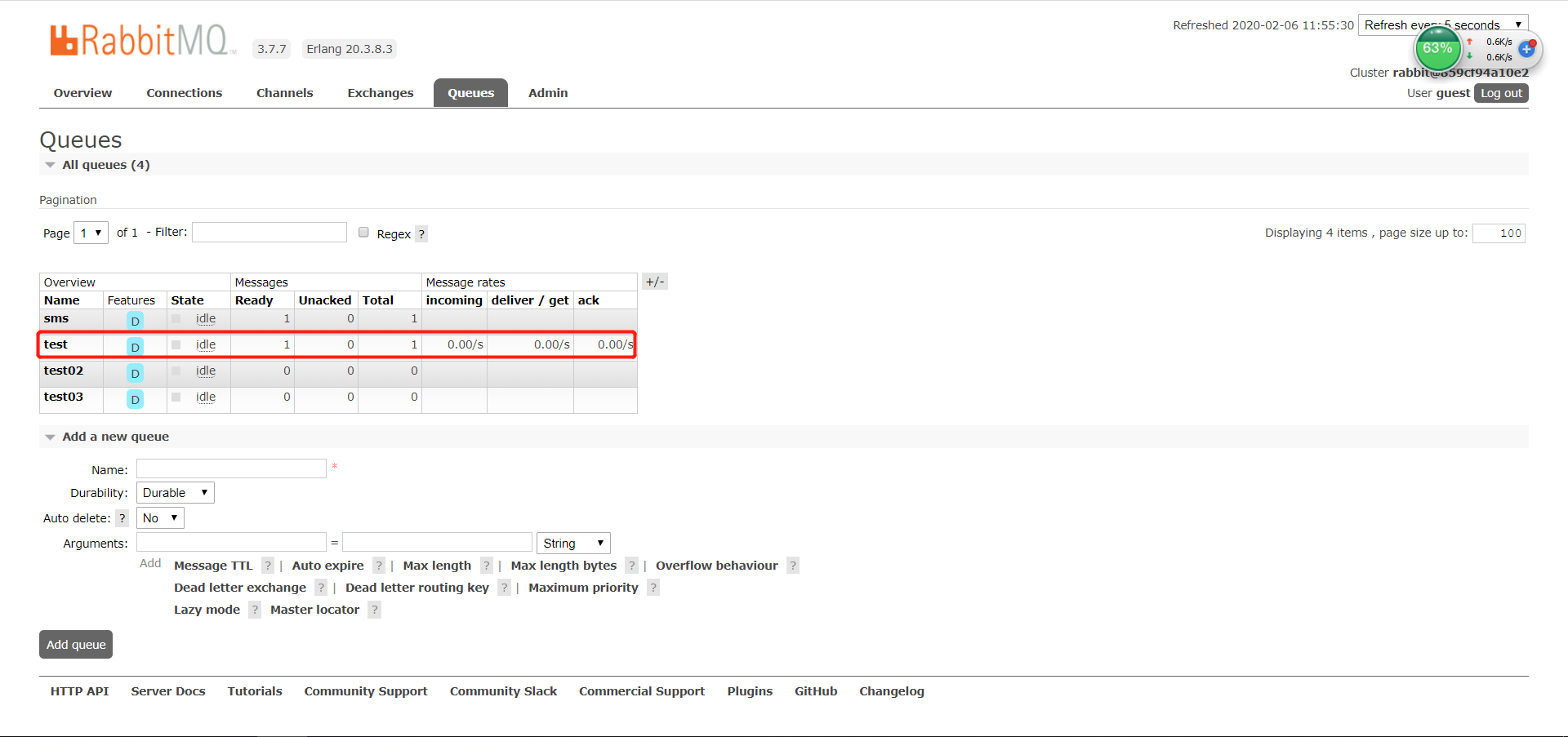Click the Community Slack footer link
The width and height of the screenshot is (1568, 737).
(x=503, y=691)
